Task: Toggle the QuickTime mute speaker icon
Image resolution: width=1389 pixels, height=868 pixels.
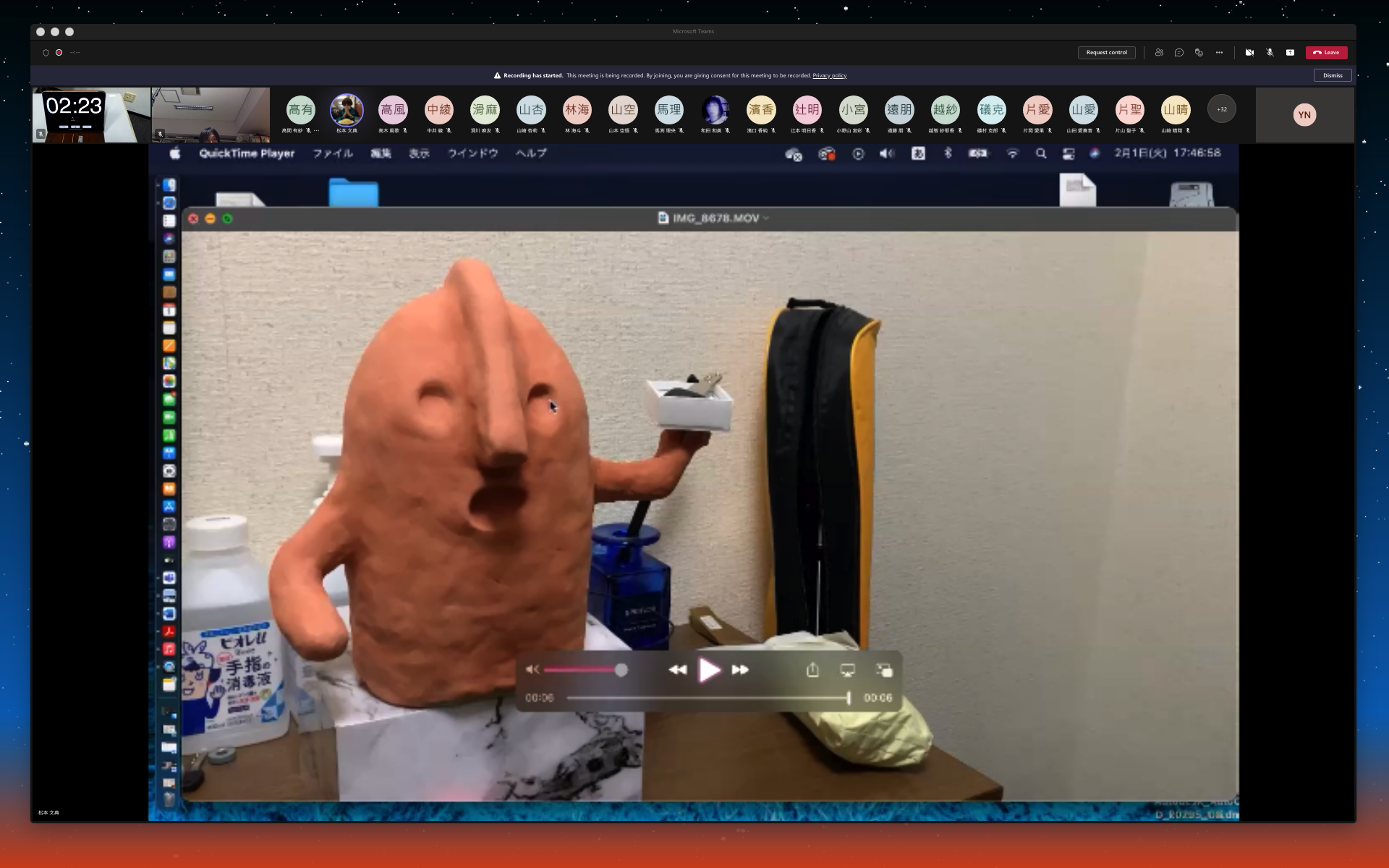Action: coord(532,670)
